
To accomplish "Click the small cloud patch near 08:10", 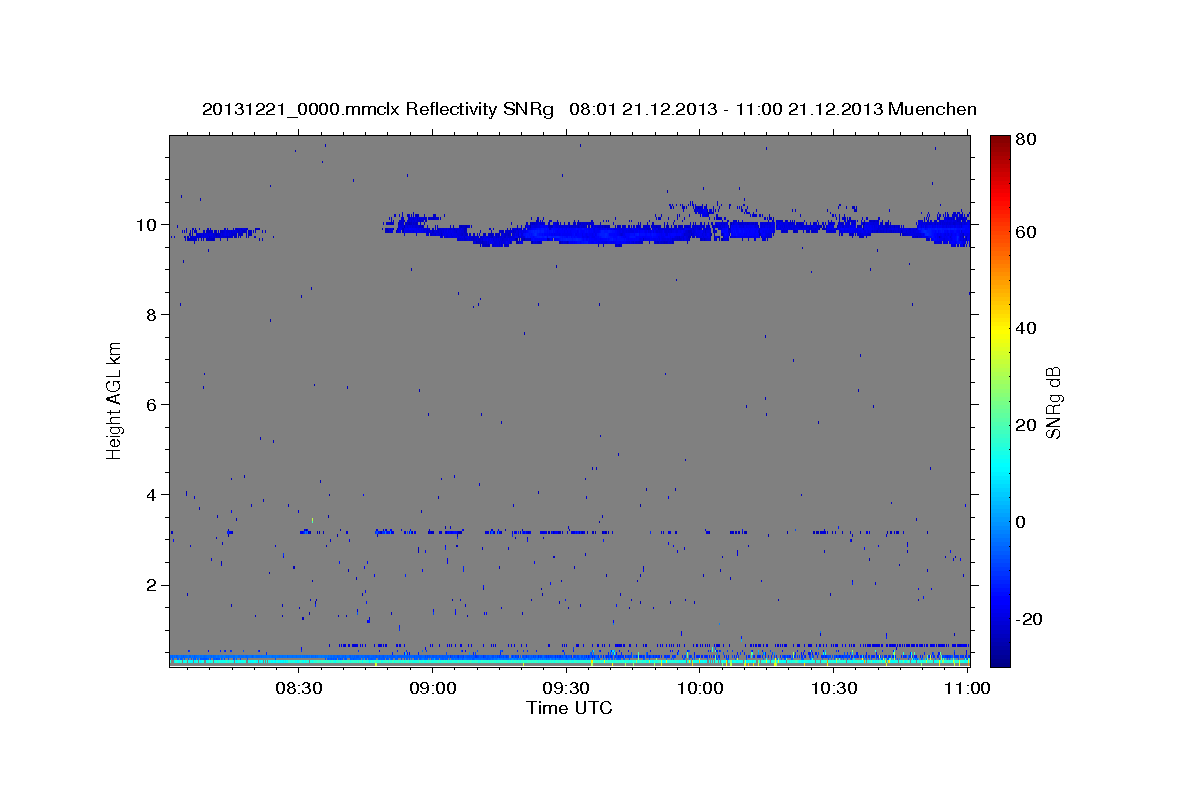I will point(222,234).
